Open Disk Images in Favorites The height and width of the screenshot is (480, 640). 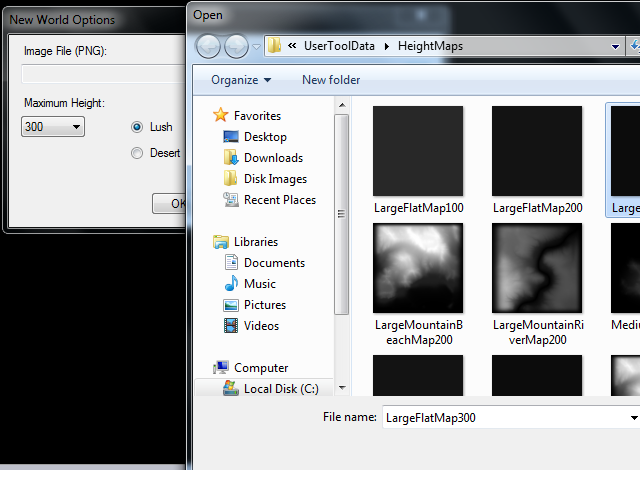(275, 179)
